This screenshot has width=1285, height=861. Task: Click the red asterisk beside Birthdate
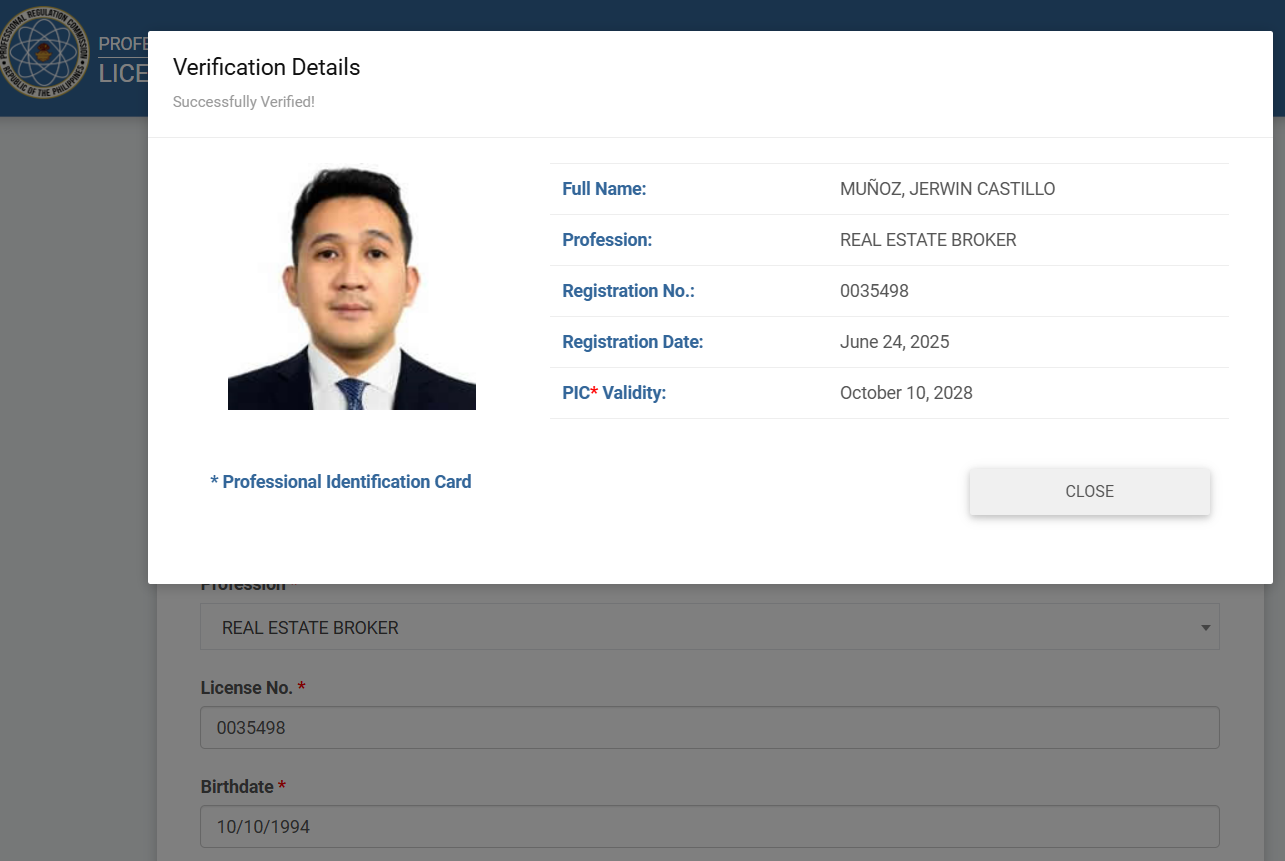281,786
